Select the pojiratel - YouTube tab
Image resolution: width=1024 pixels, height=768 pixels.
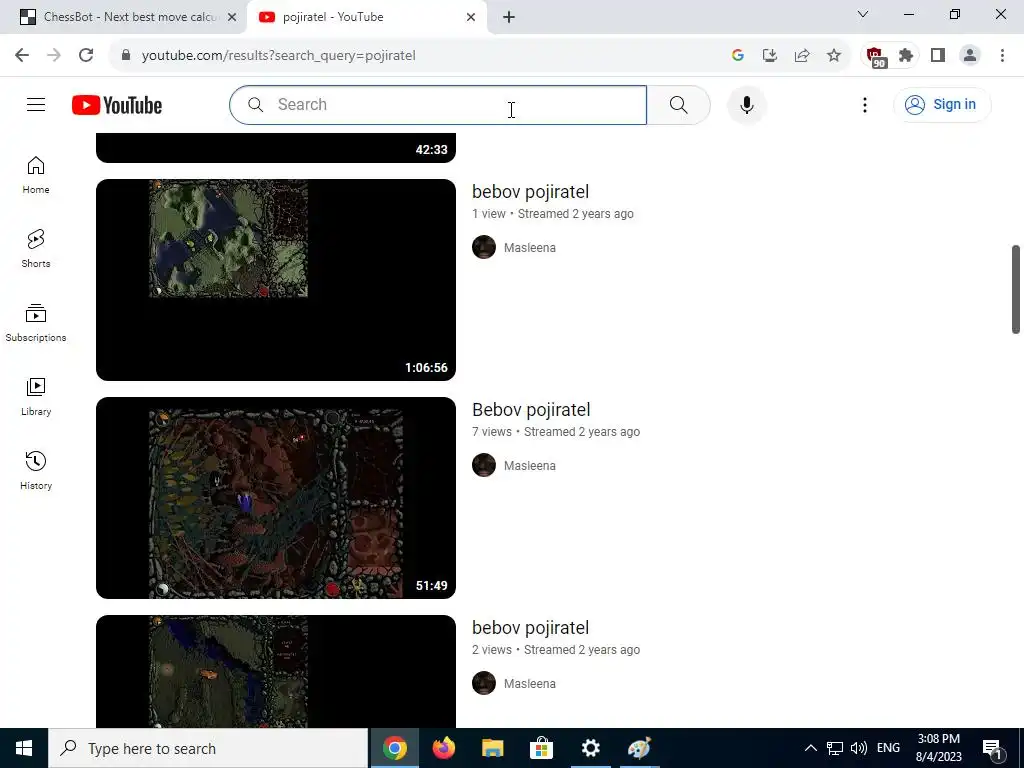click(x=366, y=17)
